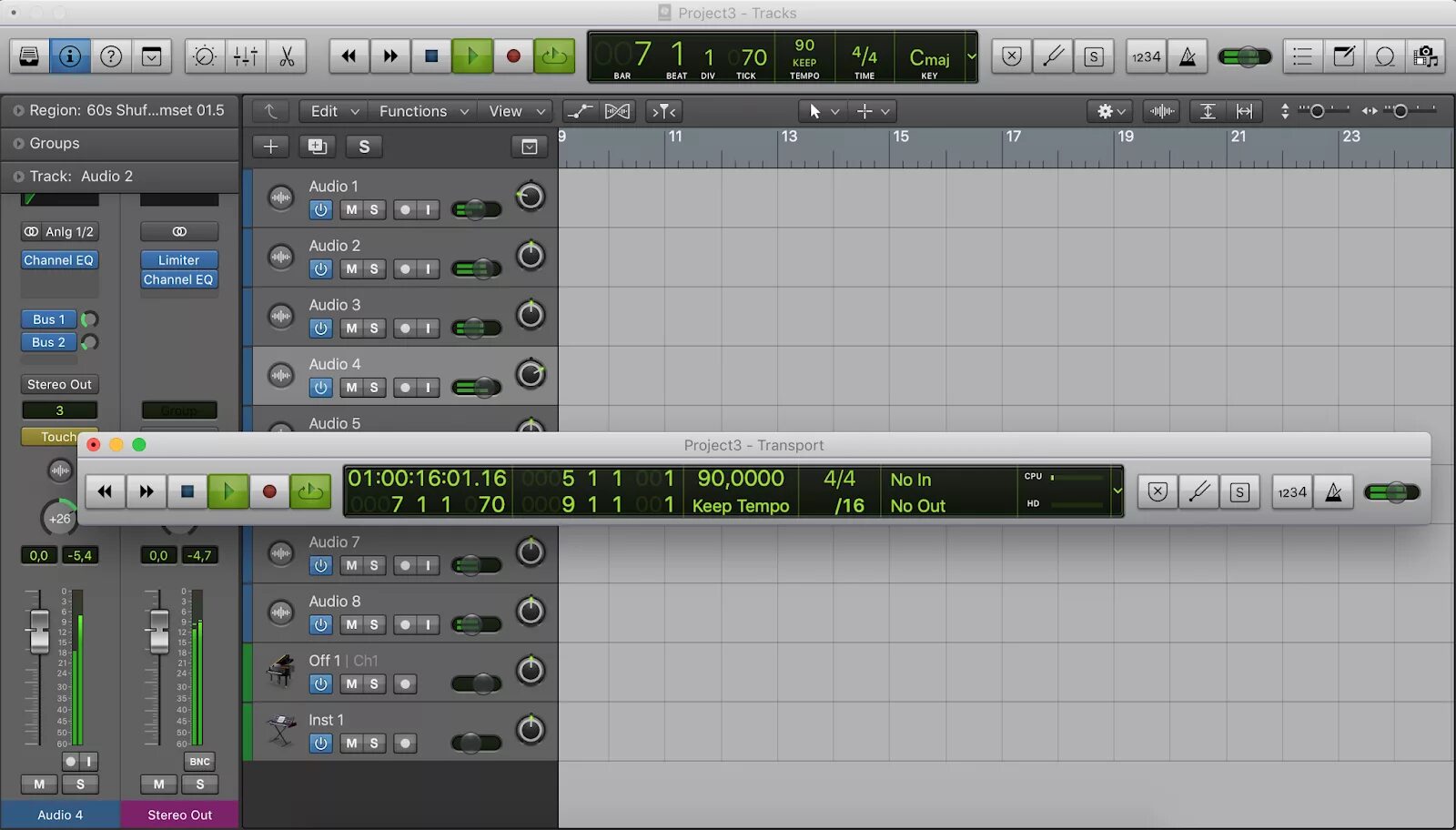Click the BNC bounce button
This screenshot has height=830, width=1456.
point(199,762)
